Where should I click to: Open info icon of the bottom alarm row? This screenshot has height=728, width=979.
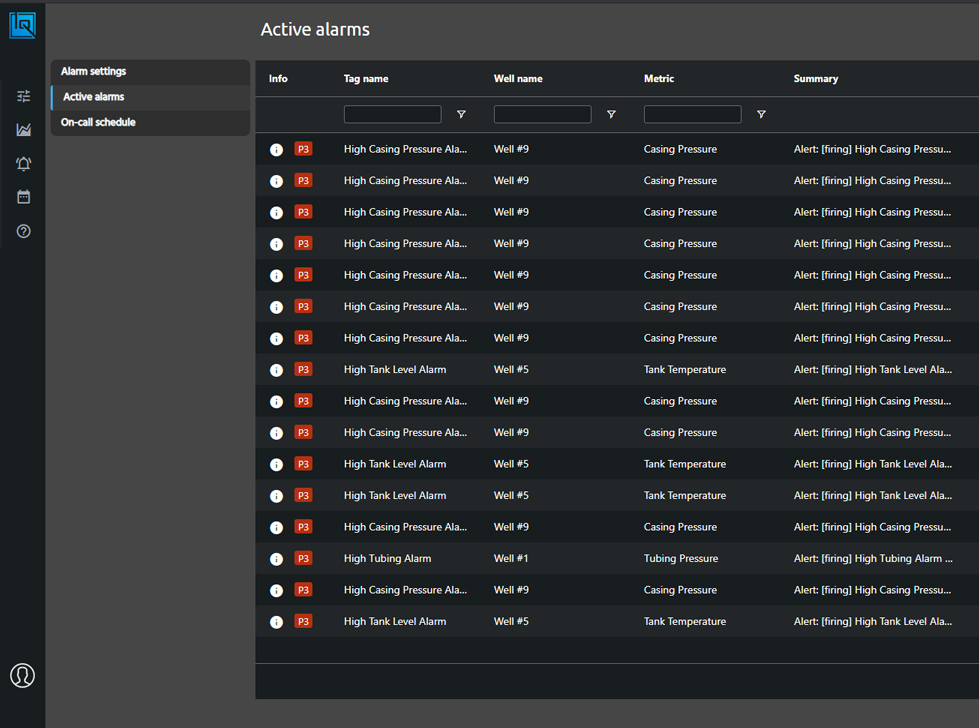pos(276,622)
